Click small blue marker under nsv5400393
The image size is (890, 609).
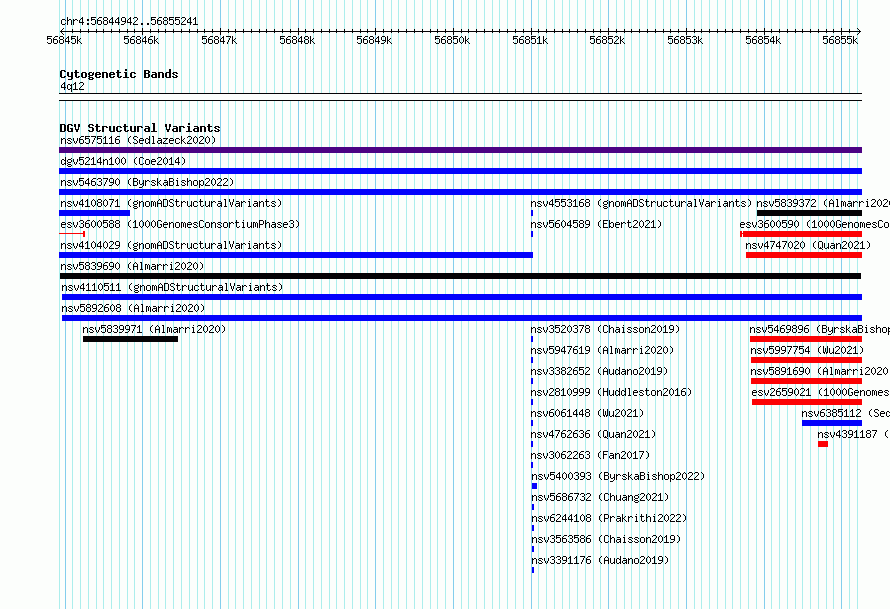click(534, 486)
